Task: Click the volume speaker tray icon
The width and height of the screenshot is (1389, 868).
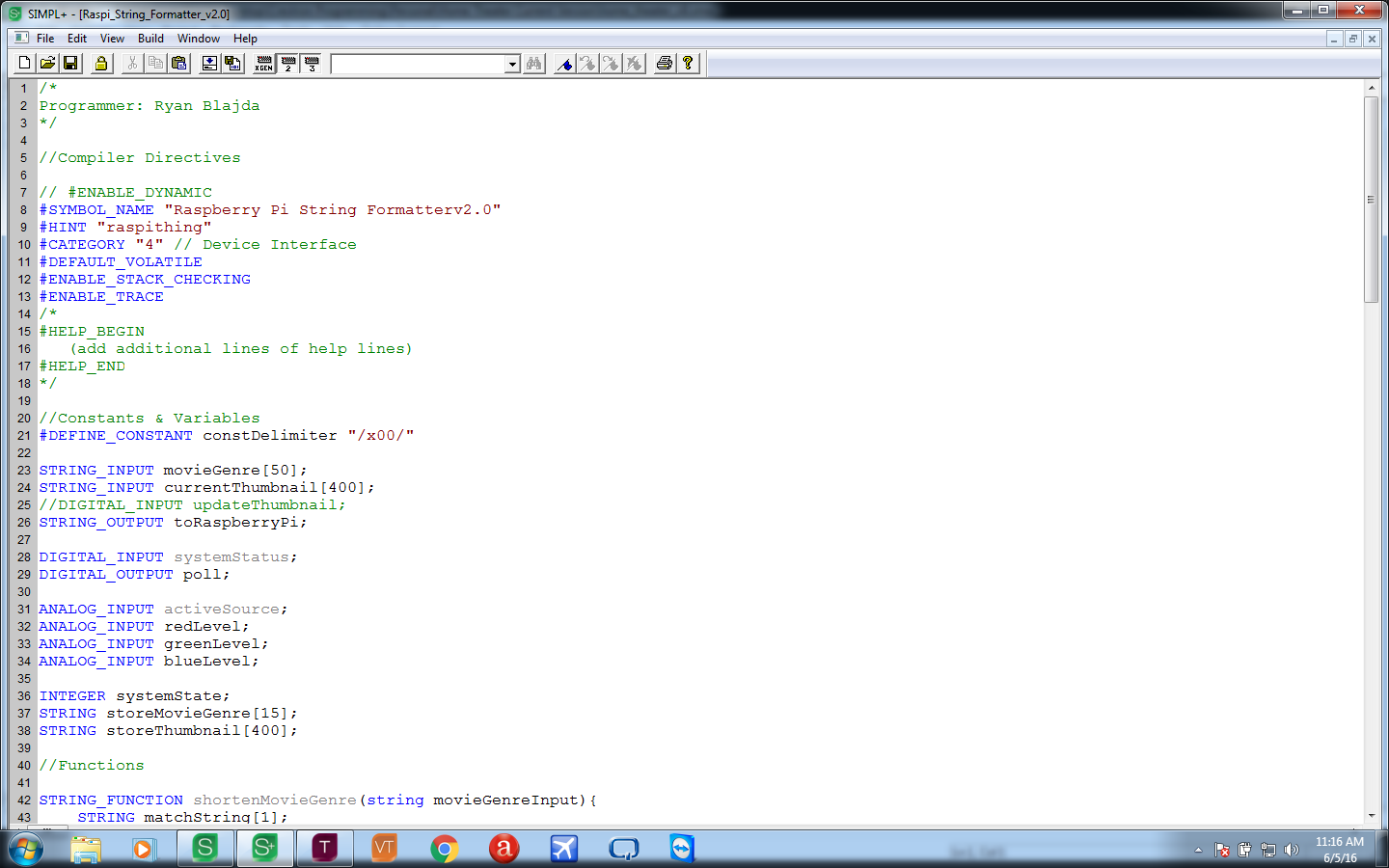Action: click(1292, 850)
